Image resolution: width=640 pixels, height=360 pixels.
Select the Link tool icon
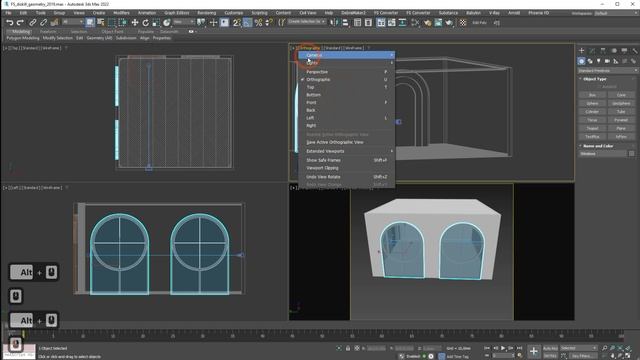[33, 22]
